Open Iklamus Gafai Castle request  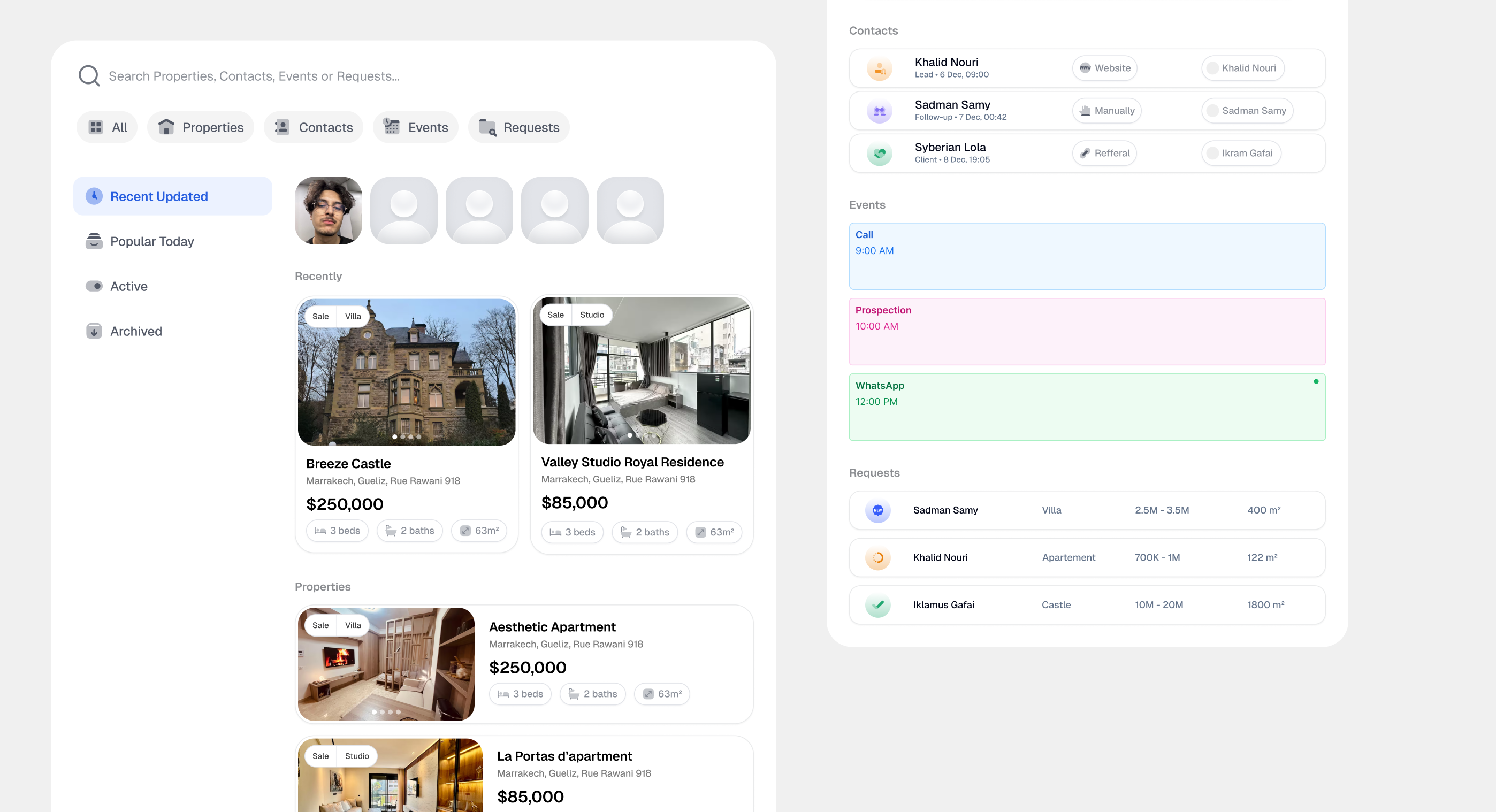(1087, 605)
